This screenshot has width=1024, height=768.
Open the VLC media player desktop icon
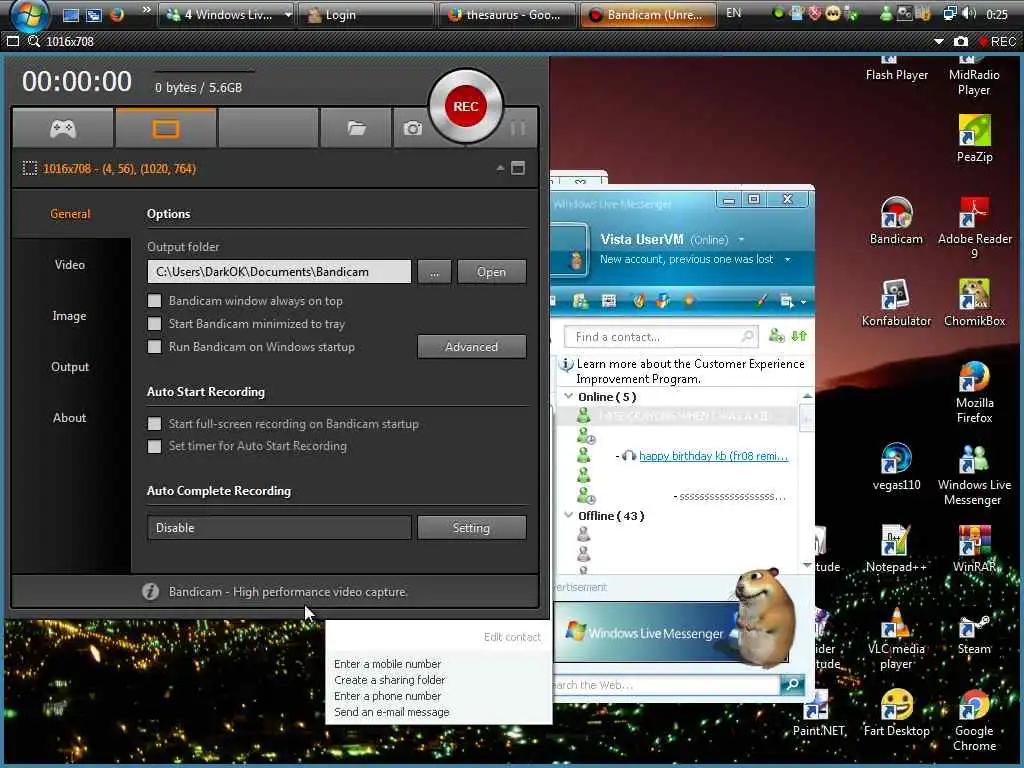896,639
